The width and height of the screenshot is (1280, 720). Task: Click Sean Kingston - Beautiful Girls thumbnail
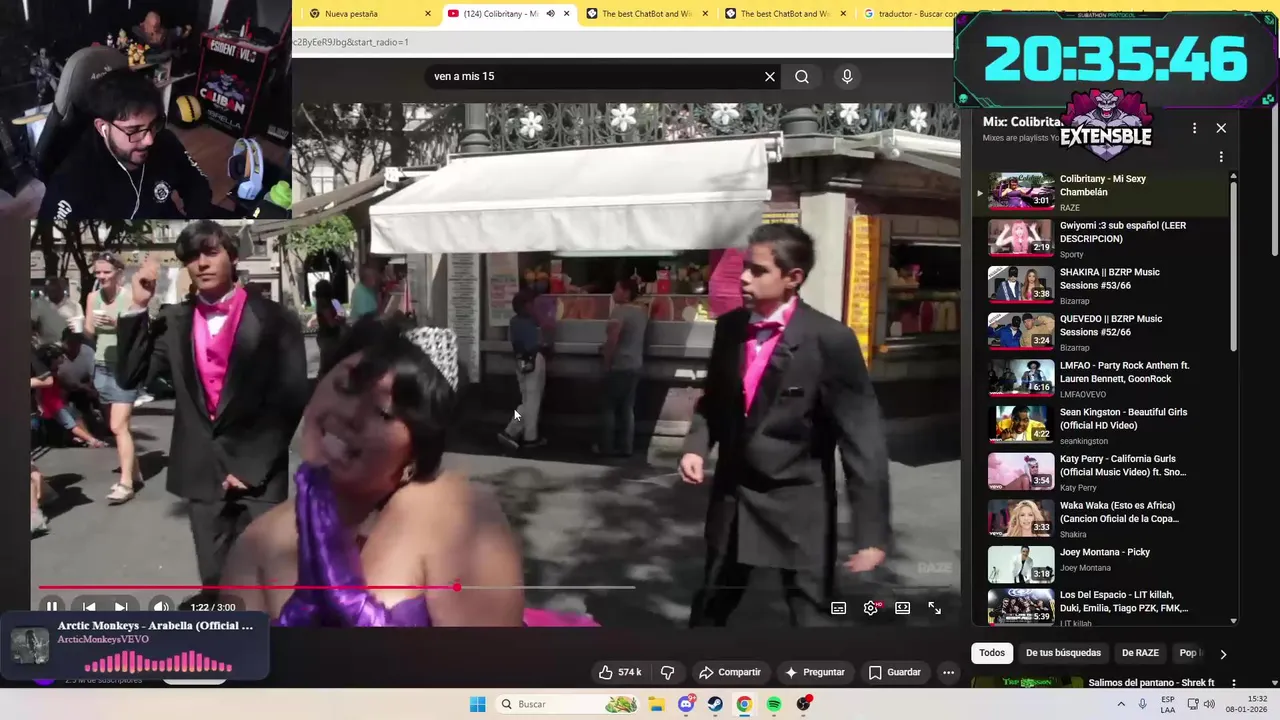click(1021, 424)
